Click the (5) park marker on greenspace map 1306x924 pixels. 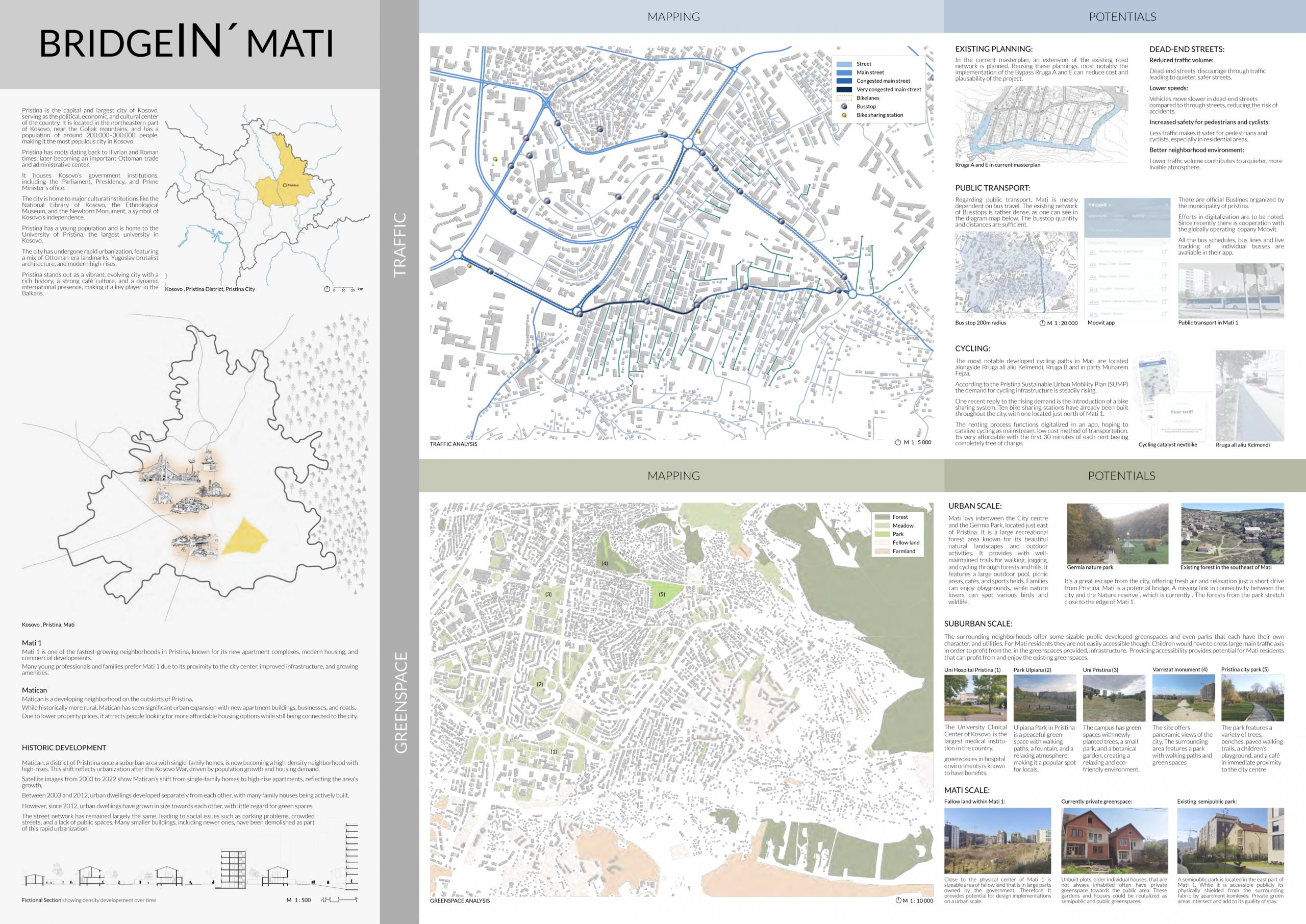coord(662,594)
